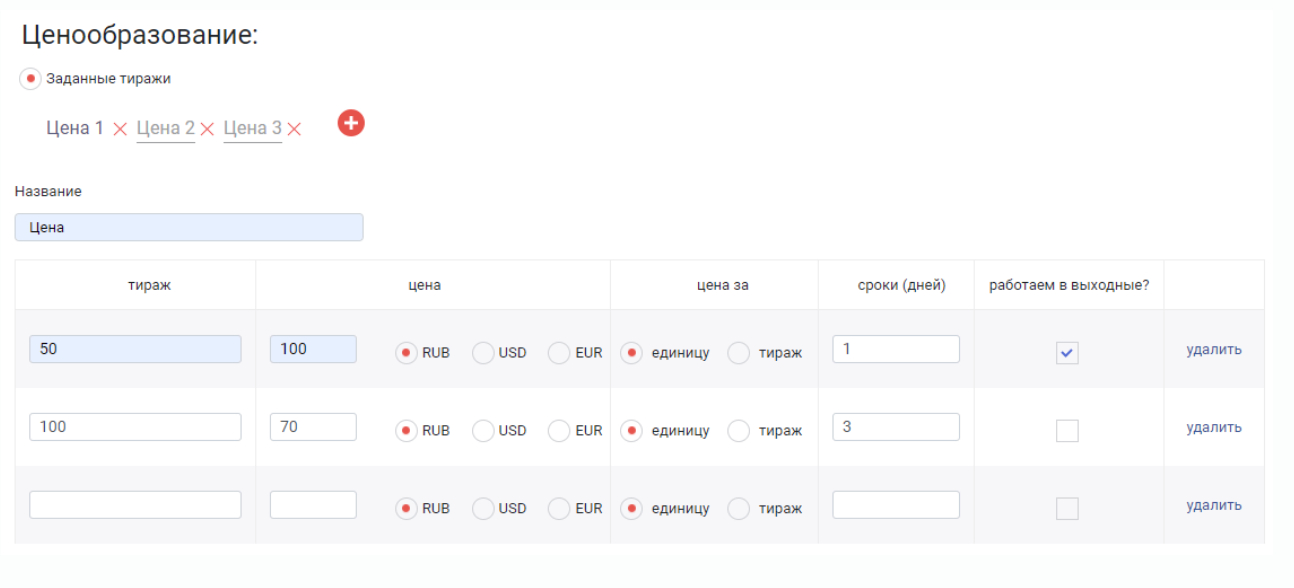Switch to the Цена 2 tab
The image size is (1294, 588).
tap(165, 128)
